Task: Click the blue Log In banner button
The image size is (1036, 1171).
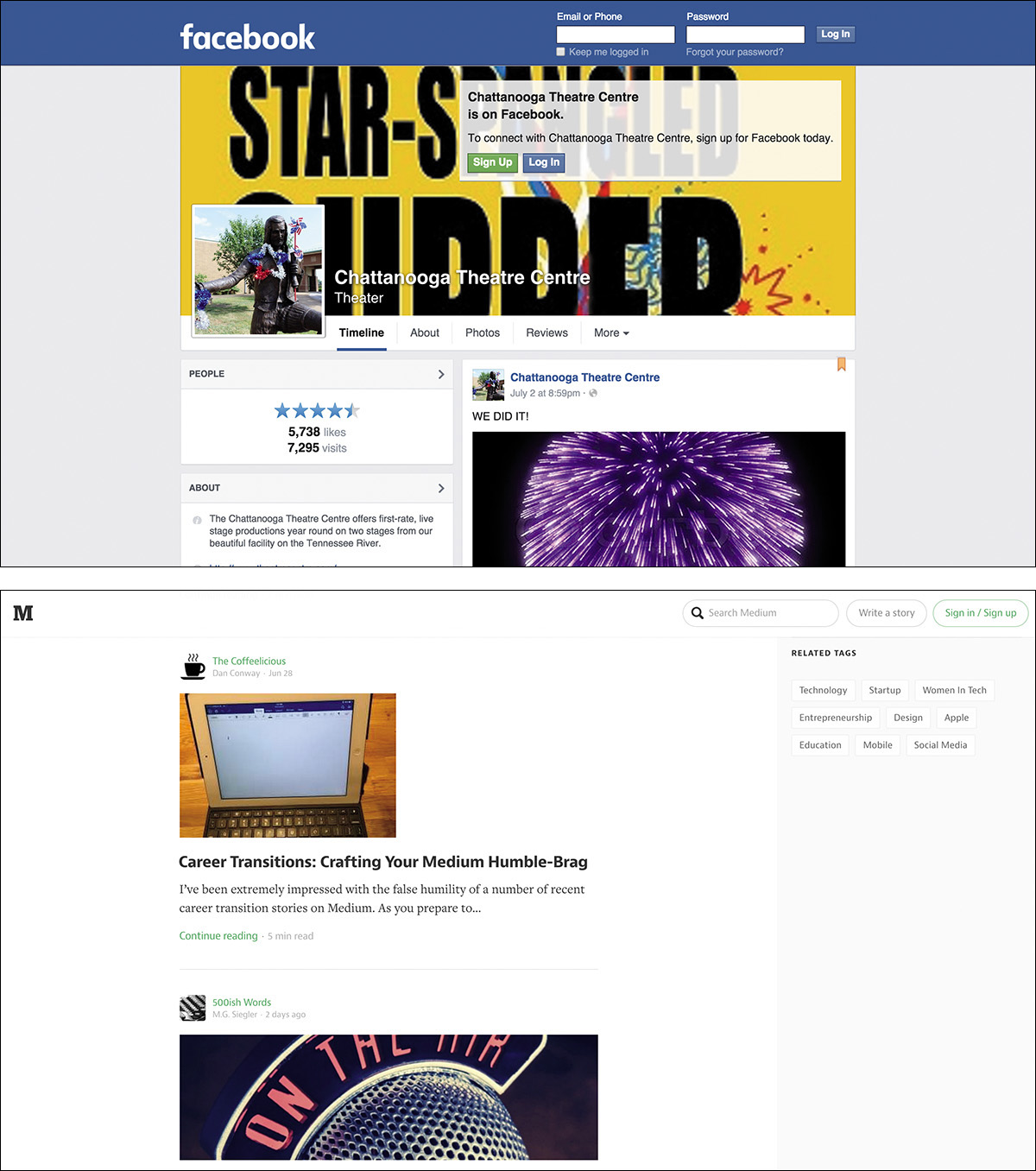Action: click(544, 162)
